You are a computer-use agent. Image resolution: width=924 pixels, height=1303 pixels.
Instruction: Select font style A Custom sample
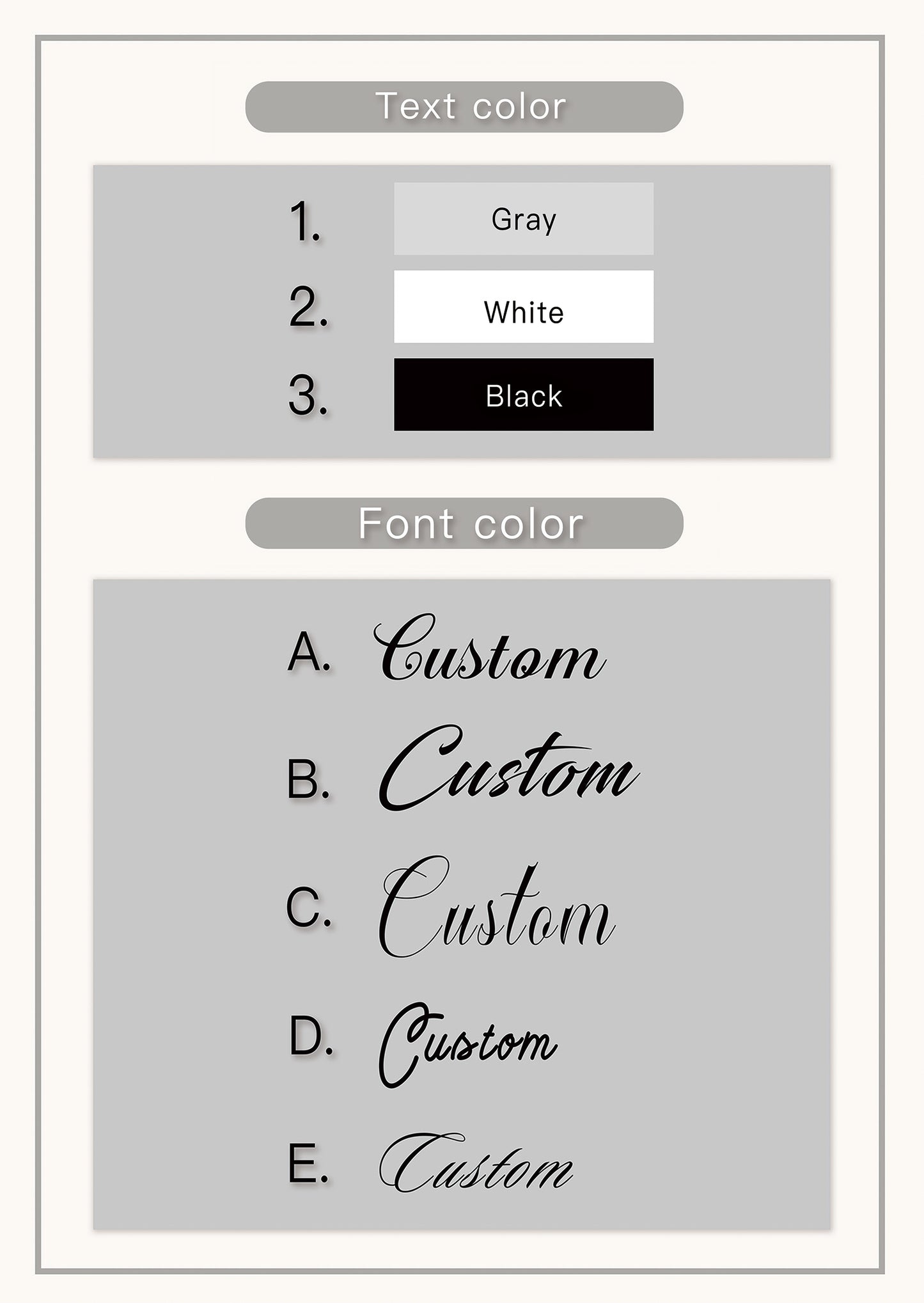pos(490,647)
